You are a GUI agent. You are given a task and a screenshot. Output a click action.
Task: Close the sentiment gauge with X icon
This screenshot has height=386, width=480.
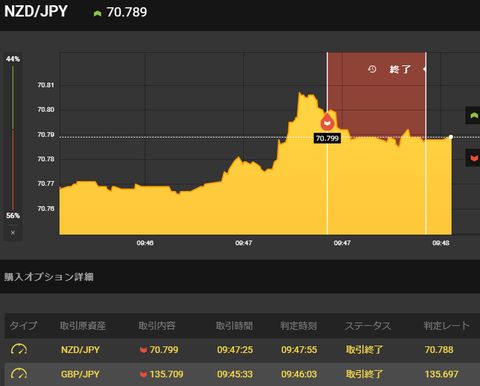[13, 233]
